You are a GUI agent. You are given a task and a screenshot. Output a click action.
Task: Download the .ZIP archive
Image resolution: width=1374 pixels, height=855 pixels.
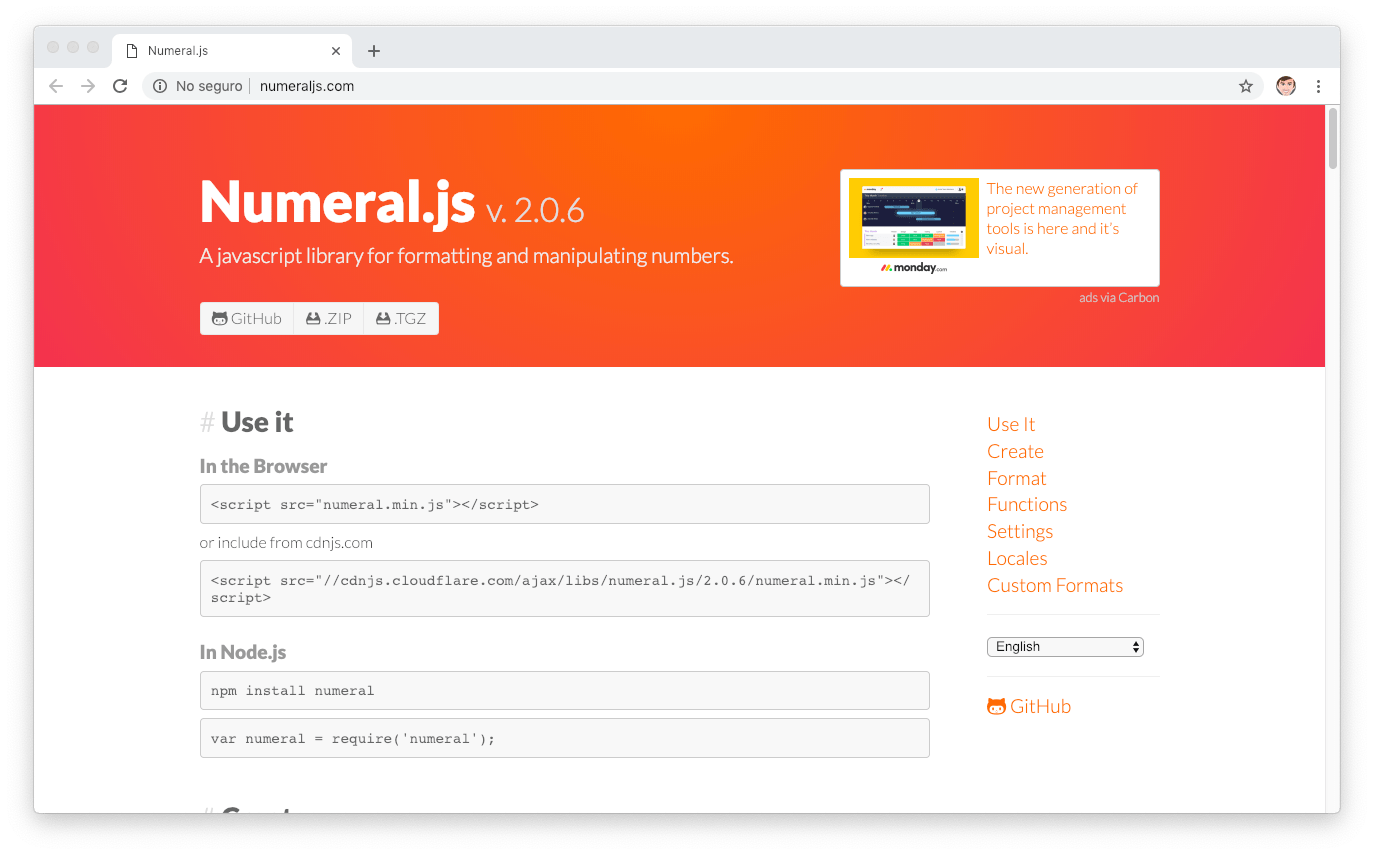click(x=329, y=318)
